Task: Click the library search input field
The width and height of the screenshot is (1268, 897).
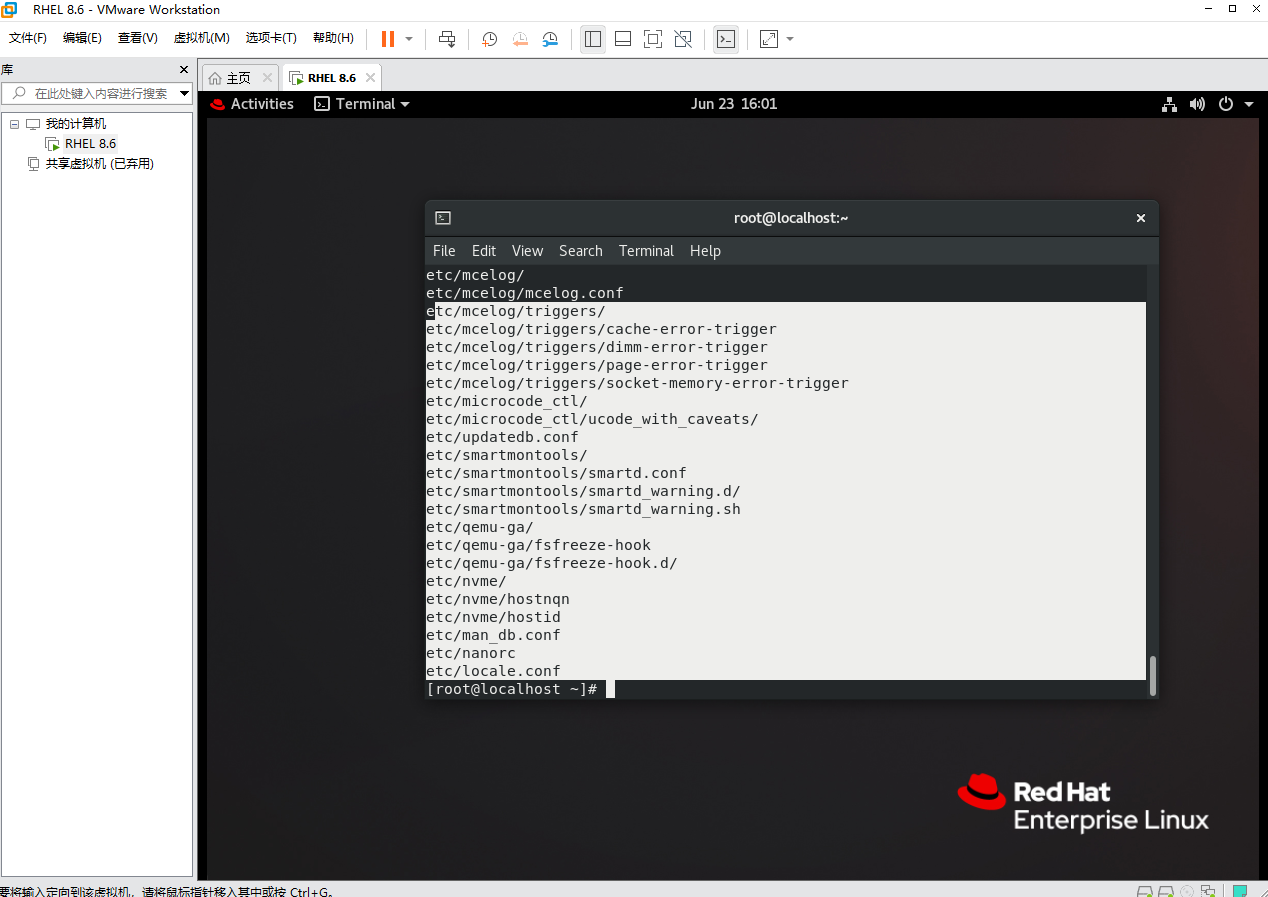Action: click(x=99, y=93)
